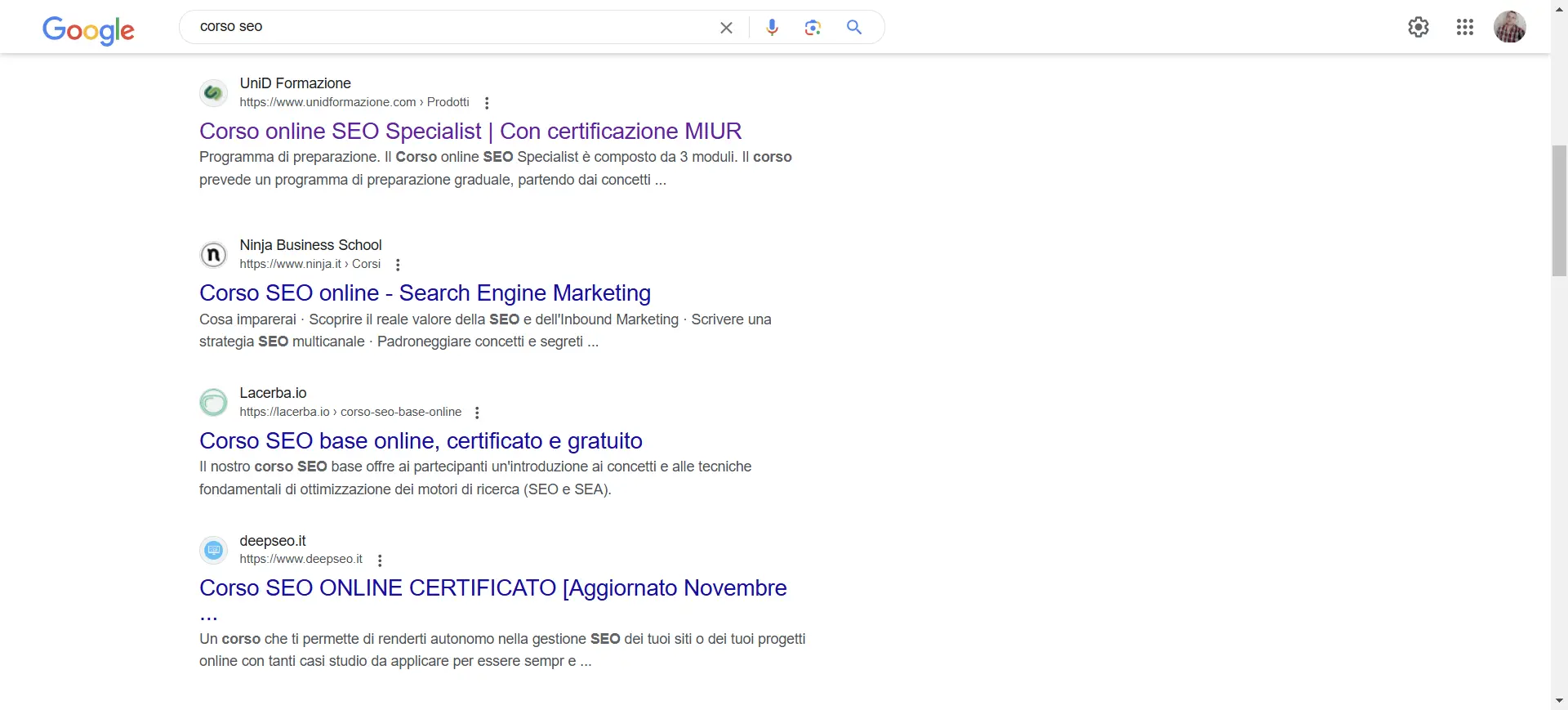This screenshot has height=710, width=1568.
Task: Click the ninja.it Corsi URL
Action: 310,264
